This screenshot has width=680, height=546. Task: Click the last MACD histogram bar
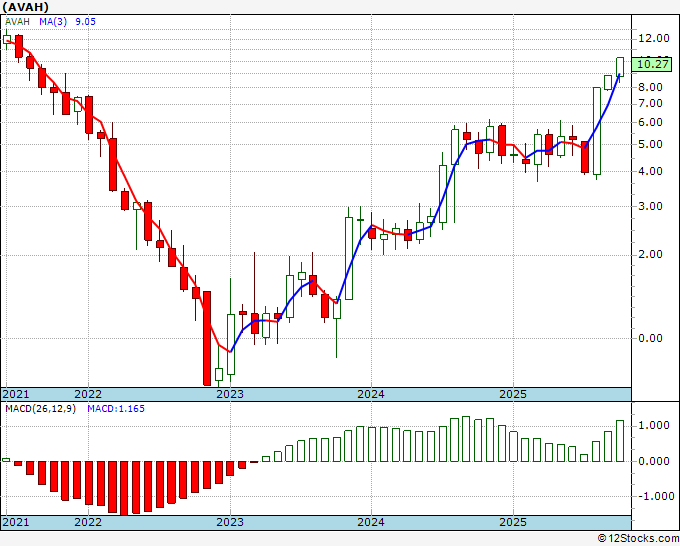tap(620, 441)
